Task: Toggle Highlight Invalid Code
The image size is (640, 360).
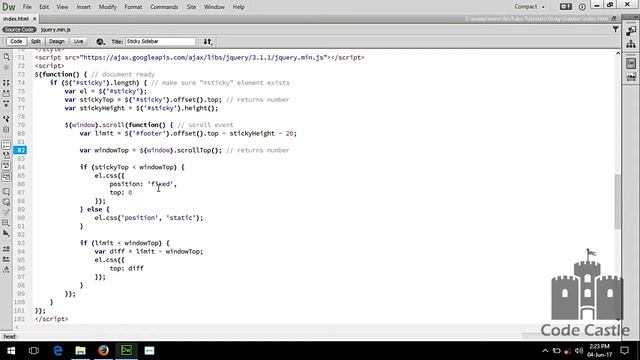Action: 6,156
